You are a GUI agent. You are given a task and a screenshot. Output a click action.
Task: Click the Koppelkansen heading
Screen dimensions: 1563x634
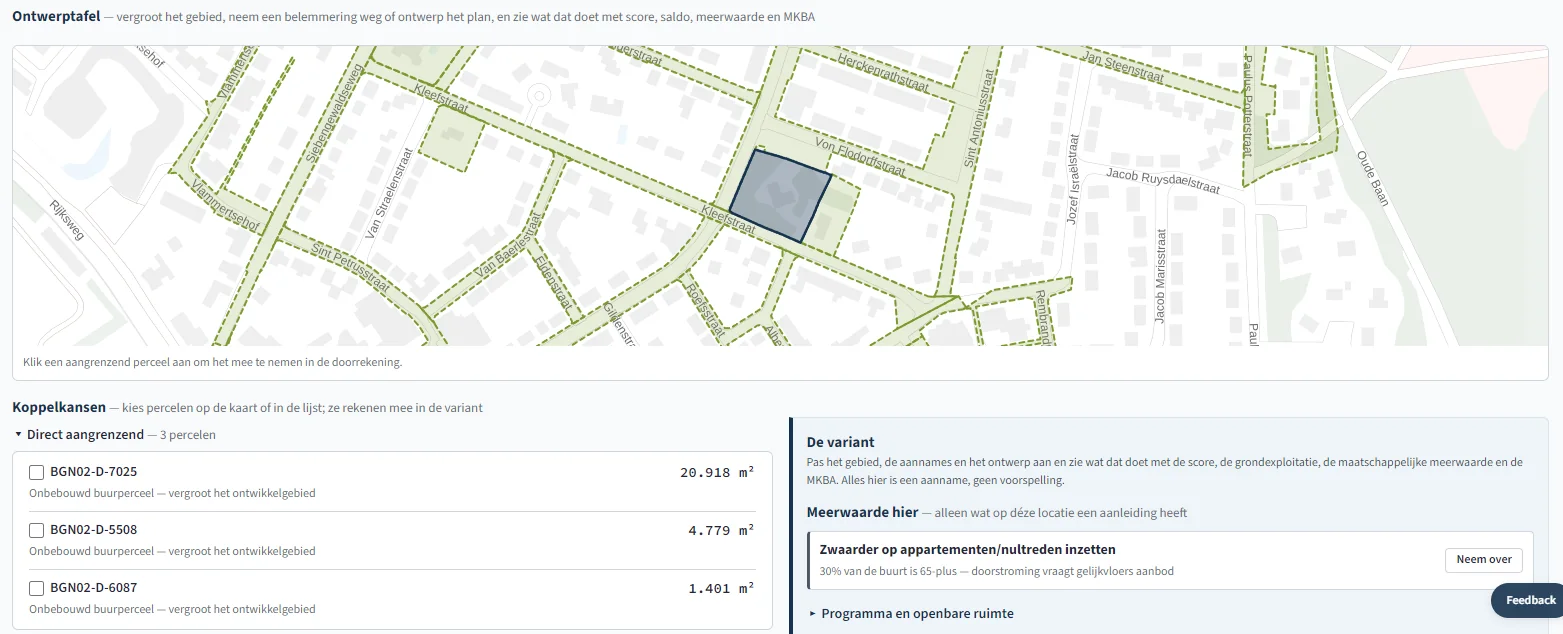(59, 407)
